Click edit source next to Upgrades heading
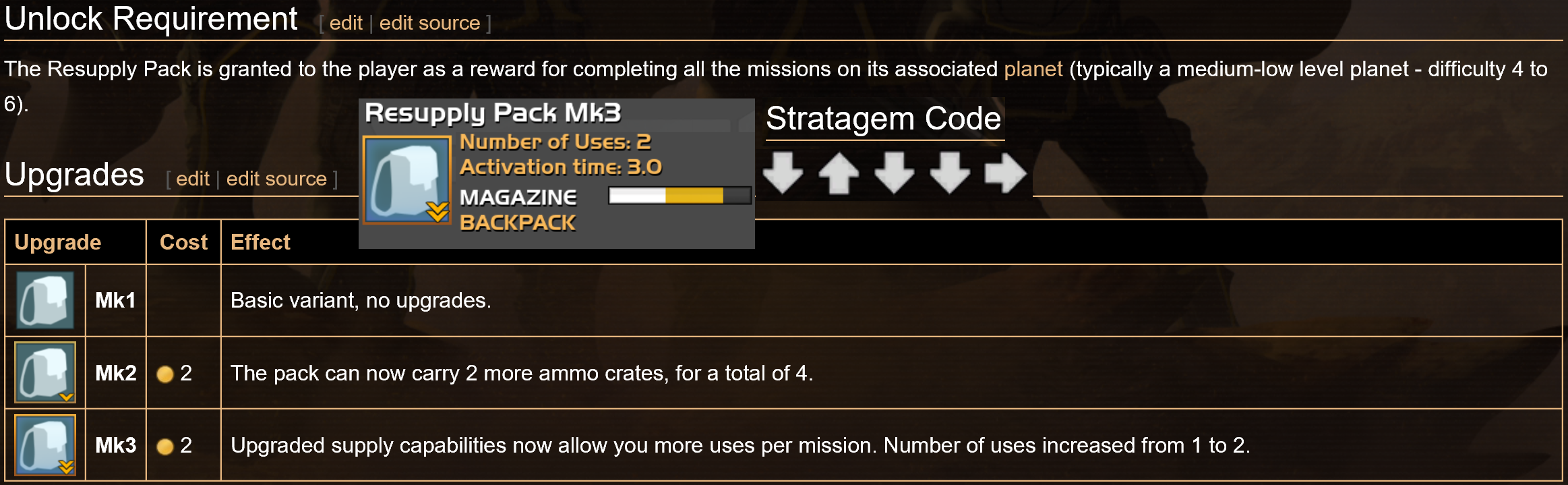Image resolution: width=1568 pixels, height=485 pixels. (276, 179)
